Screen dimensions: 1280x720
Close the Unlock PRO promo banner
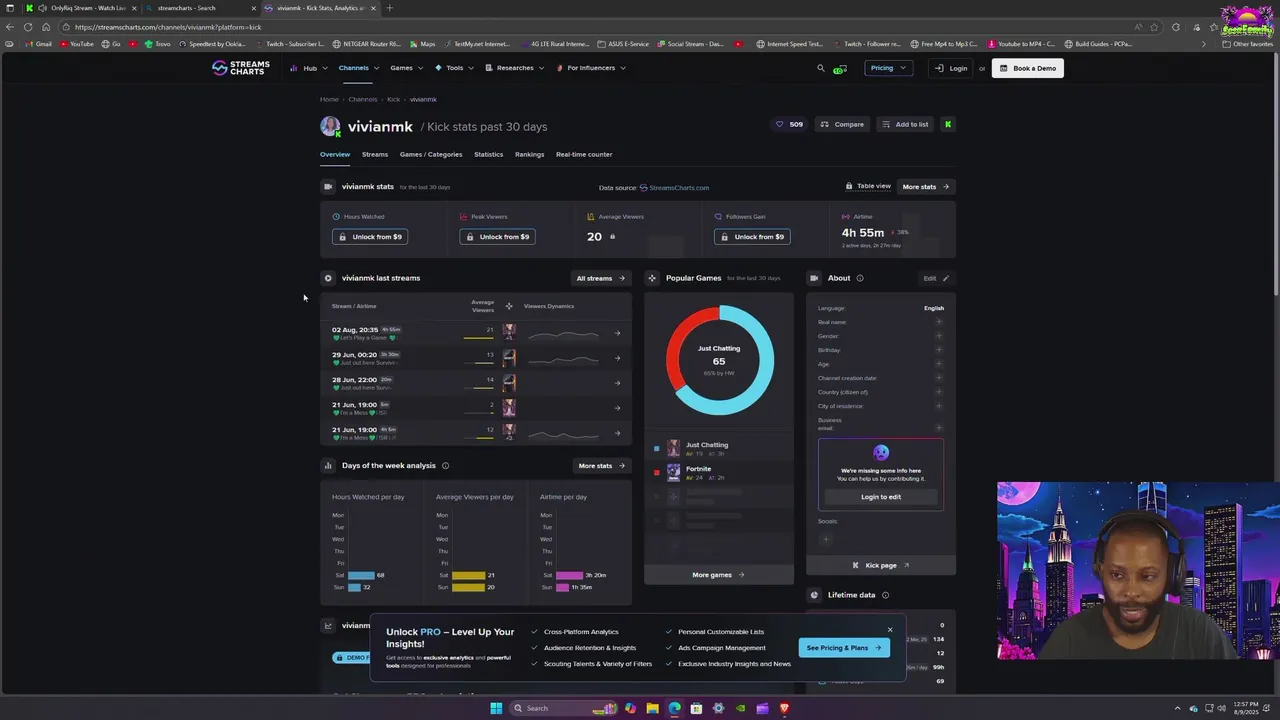pyautogui.click(x=890, y=630)
